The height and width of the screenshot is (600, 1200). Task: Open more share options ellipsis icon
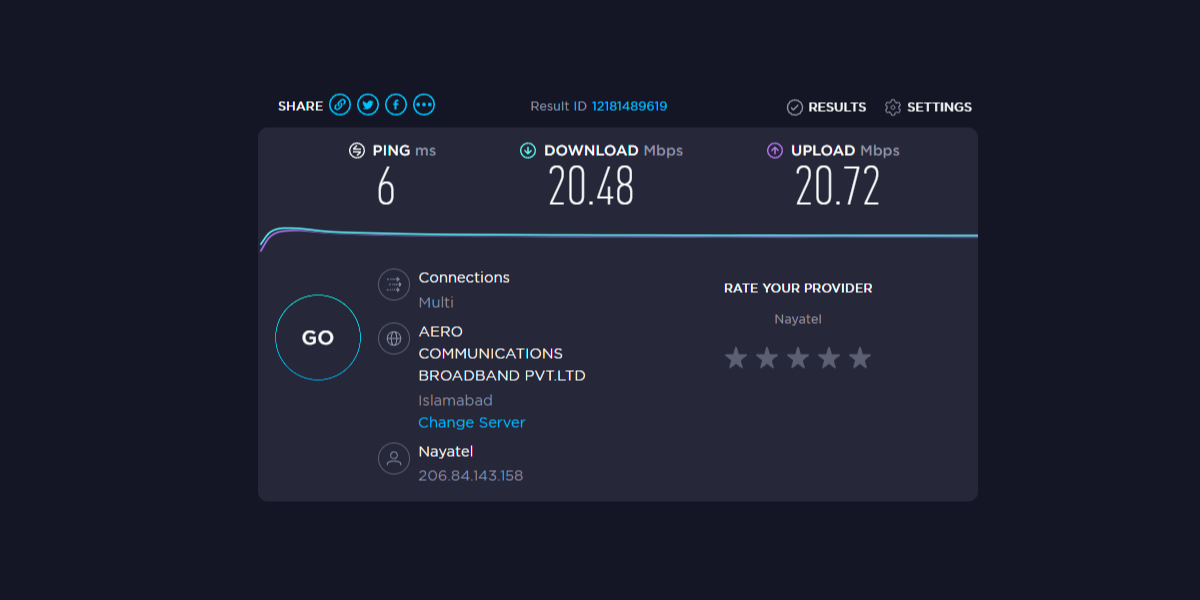(424, 105)
